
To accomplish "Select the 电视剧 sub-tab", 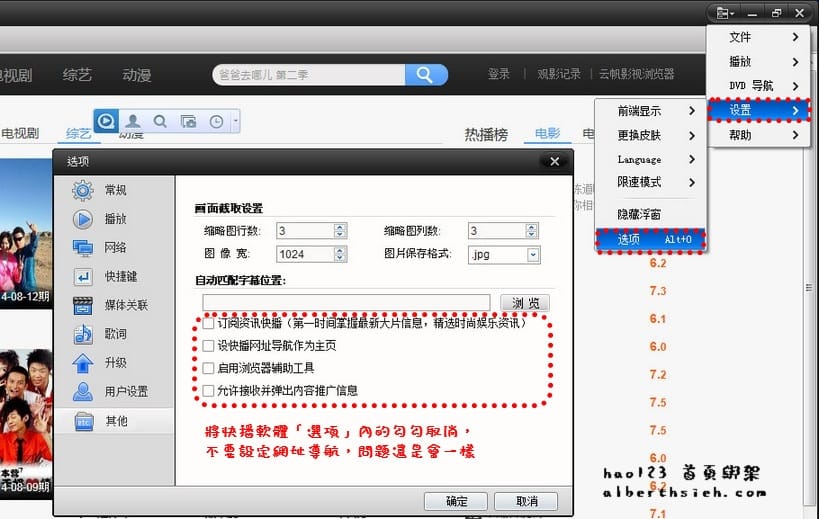I will point(20,134).
